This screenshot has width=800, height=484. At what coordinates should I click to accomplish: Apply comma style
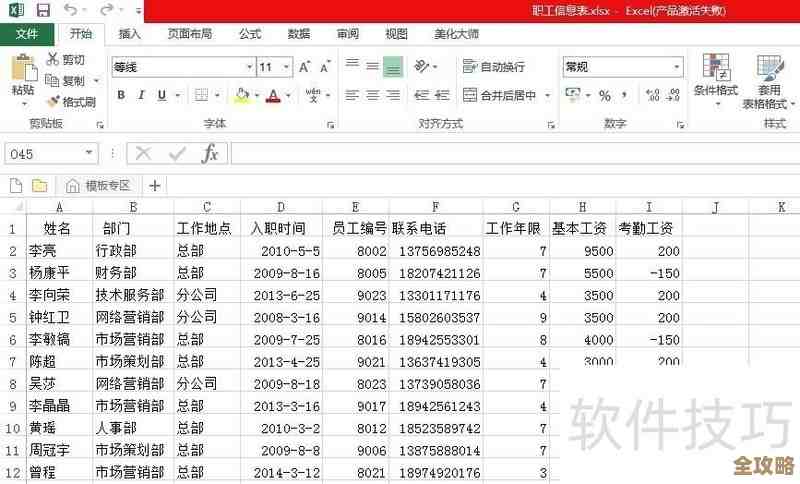624,95
